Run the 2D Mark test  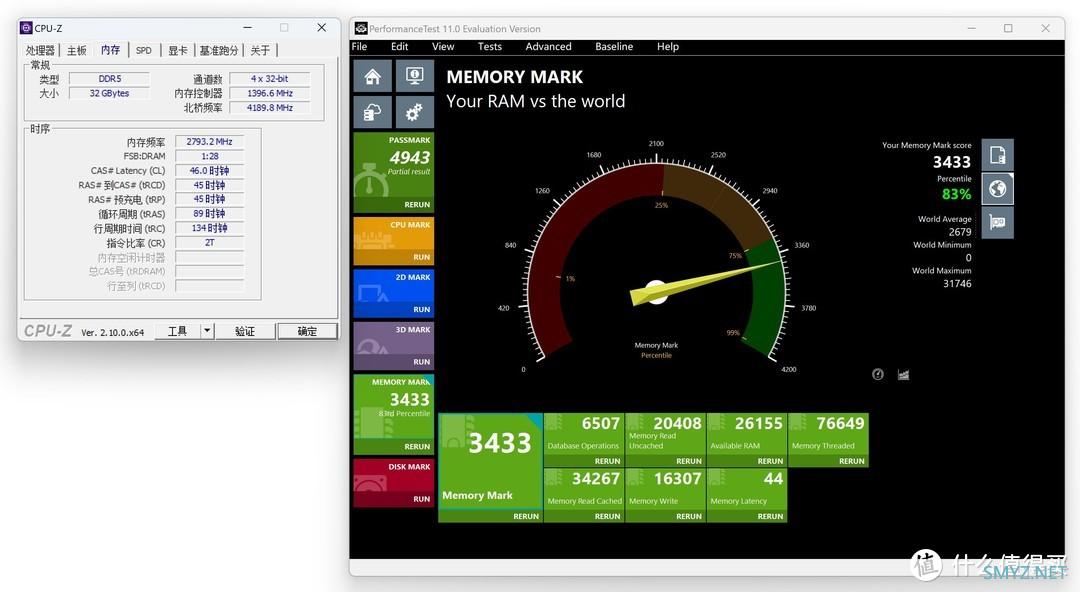coord(422,309)
